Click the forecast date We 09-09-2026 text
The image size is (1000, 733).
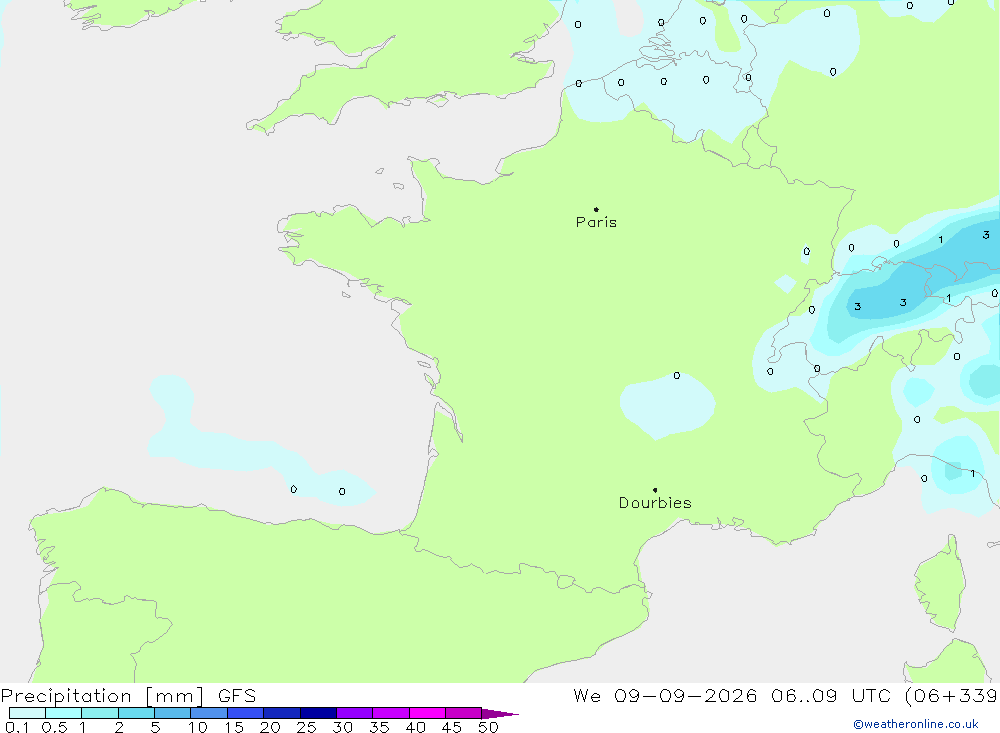(665, 695)
